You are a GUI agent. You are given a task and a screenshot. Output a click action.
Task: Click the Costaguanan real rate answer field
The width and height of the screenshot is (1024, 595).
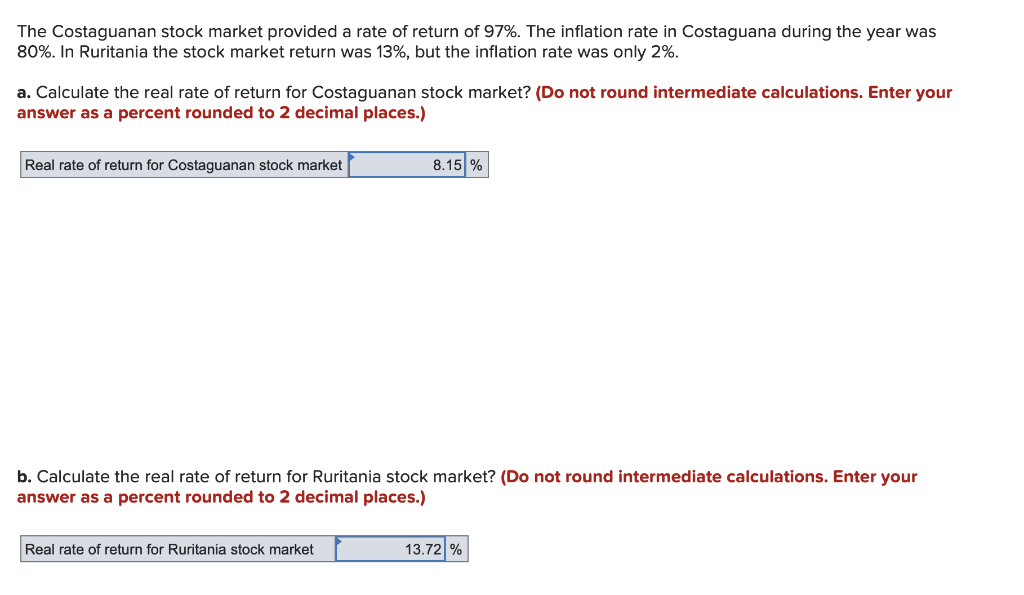pos(407,165)
